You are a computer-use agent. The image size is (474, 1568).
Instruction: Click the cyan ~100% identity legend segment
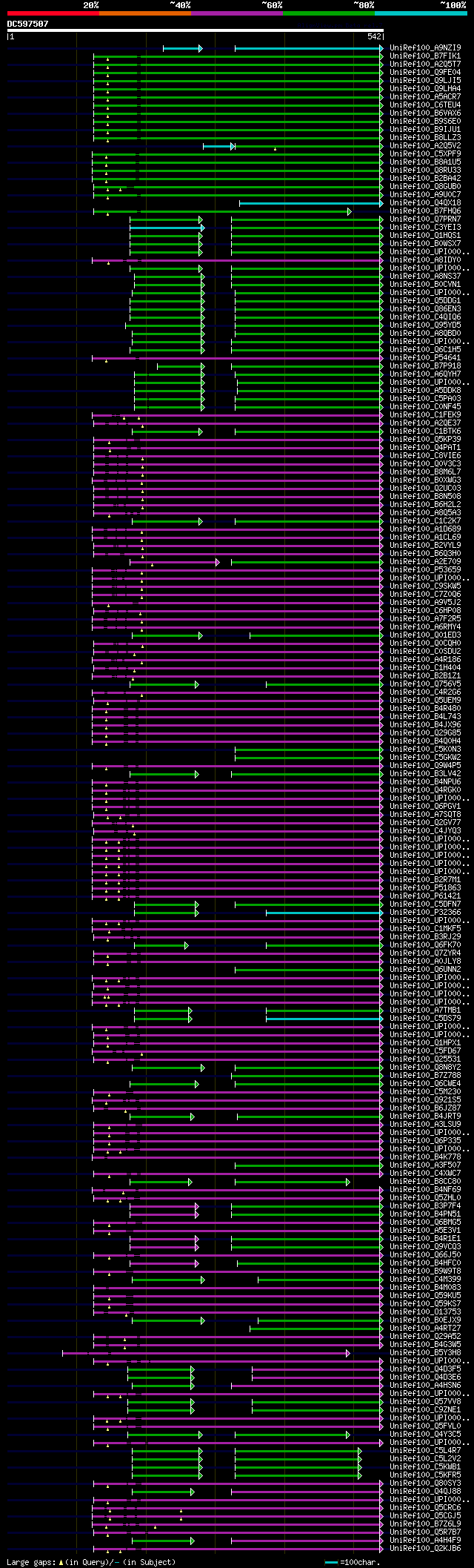pyautogui.click(x=421, y=13)
